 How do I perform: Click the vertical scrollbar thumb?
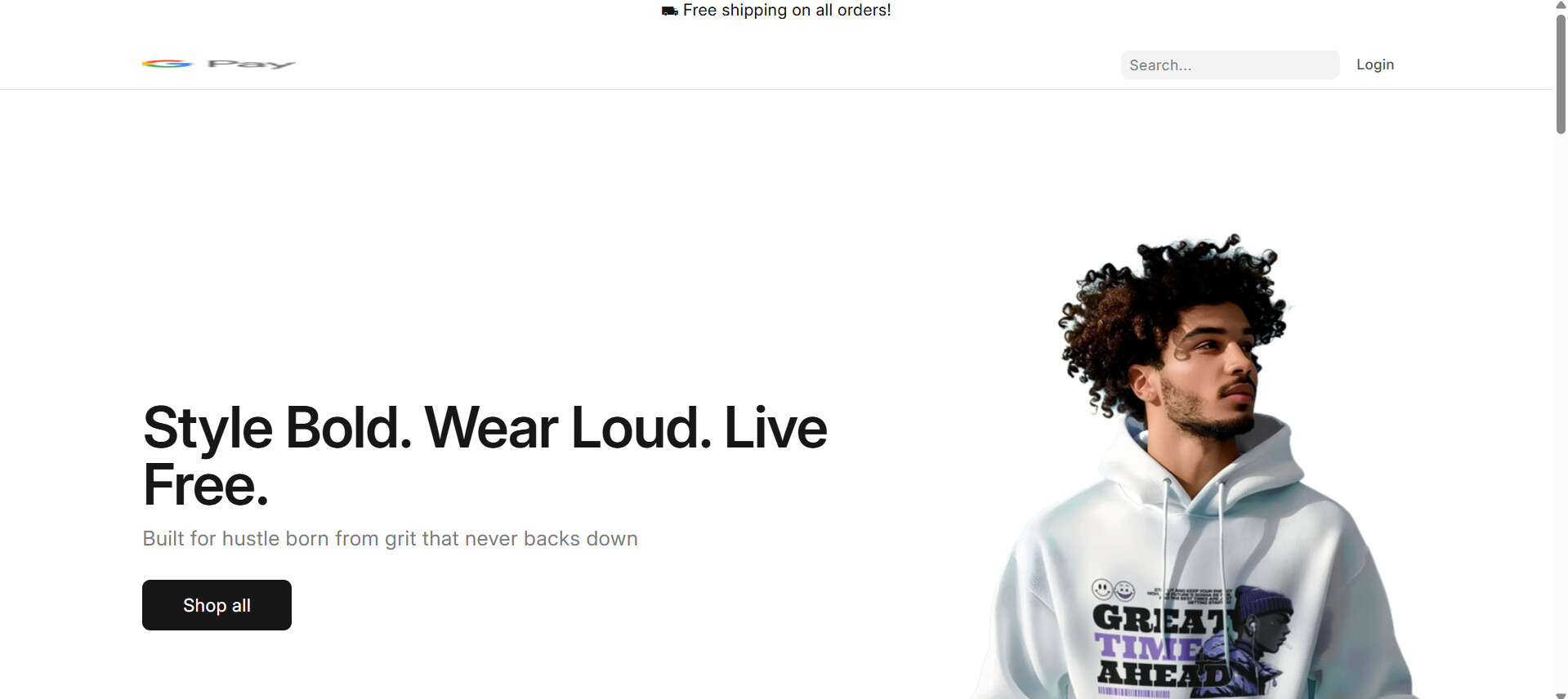(x=1561, y=73)
